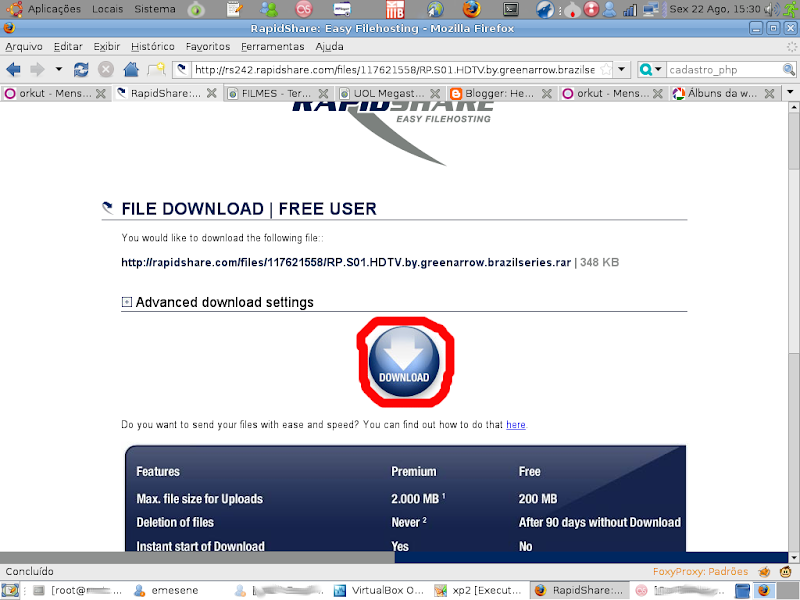Viewport: 800px width, 600px height.
Task: Click the search magnifier icon
Action: click(x=789, y=69)
